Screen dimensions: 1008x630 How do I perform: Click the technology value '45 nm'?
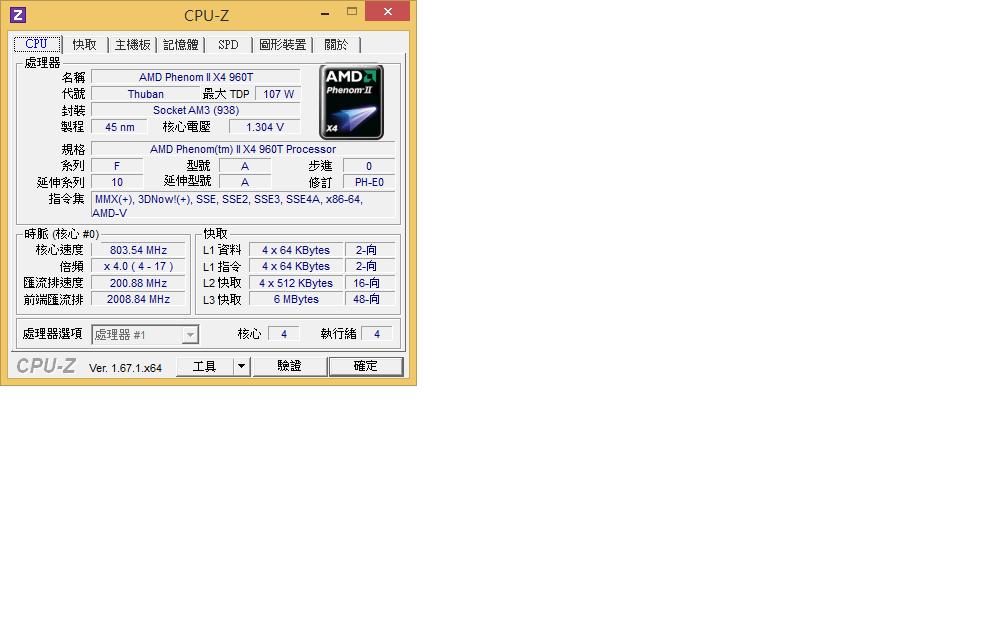coord(120,127)
